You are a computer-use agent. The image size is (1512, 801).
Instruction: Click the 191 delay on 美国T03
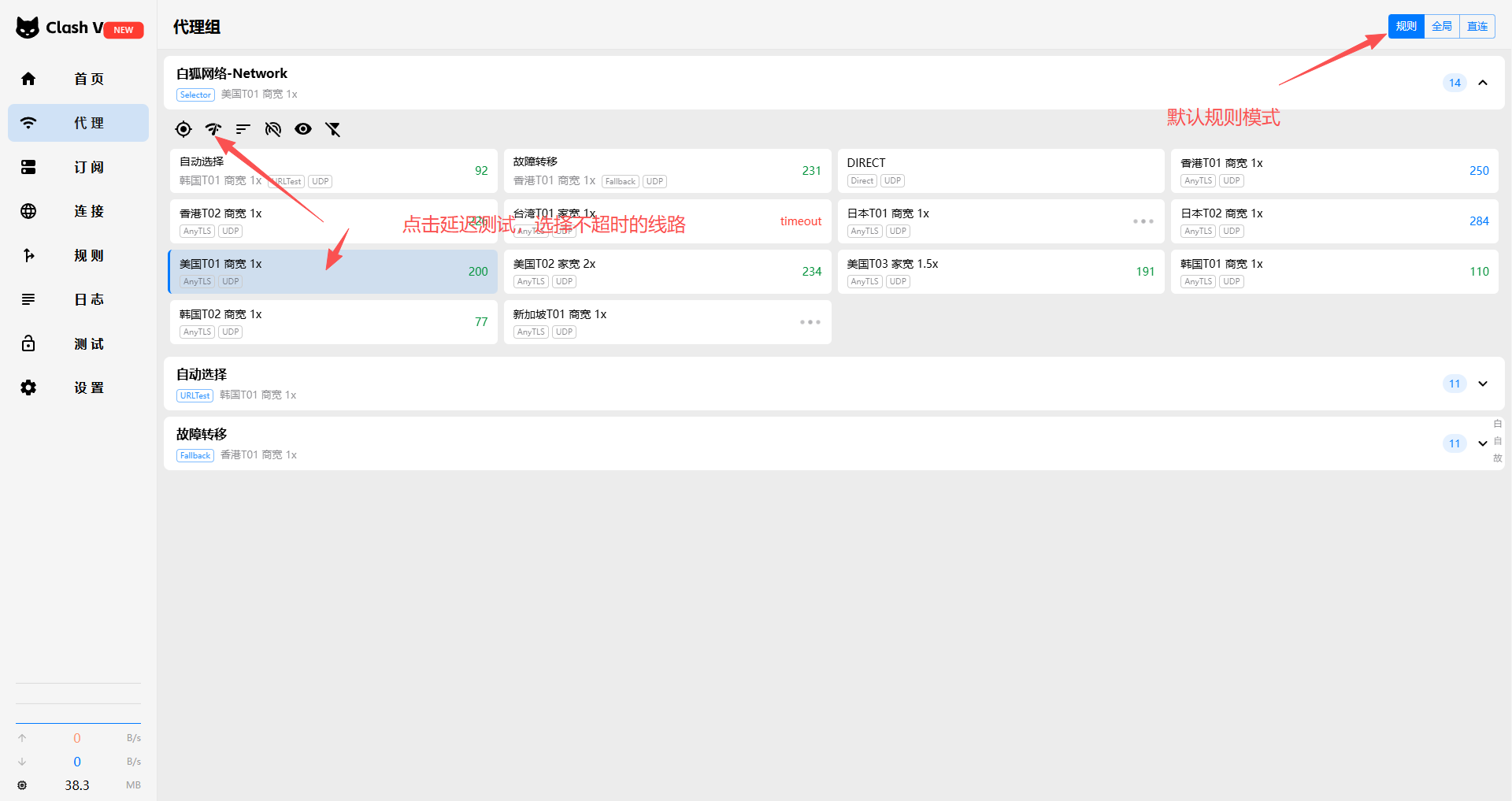pos(1145,272)
